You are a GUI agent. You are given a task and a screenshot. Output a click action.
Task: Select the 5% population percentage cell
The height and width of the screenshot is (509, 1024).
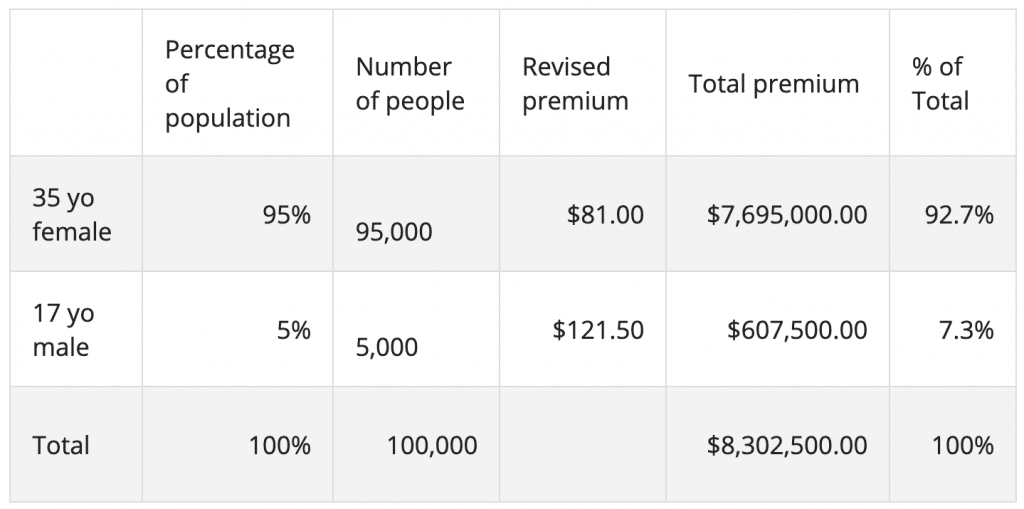(x=294, y=330)
